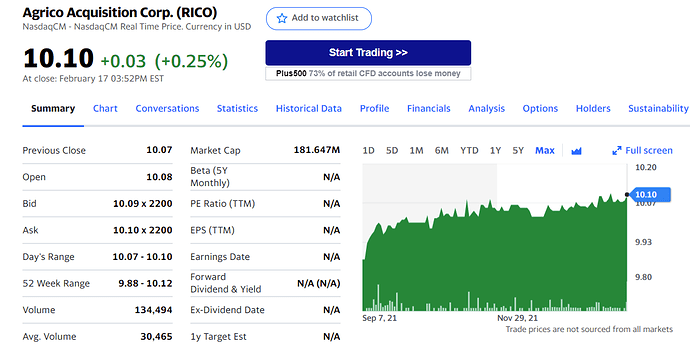Click the Open value 10.08

point(159,177)
